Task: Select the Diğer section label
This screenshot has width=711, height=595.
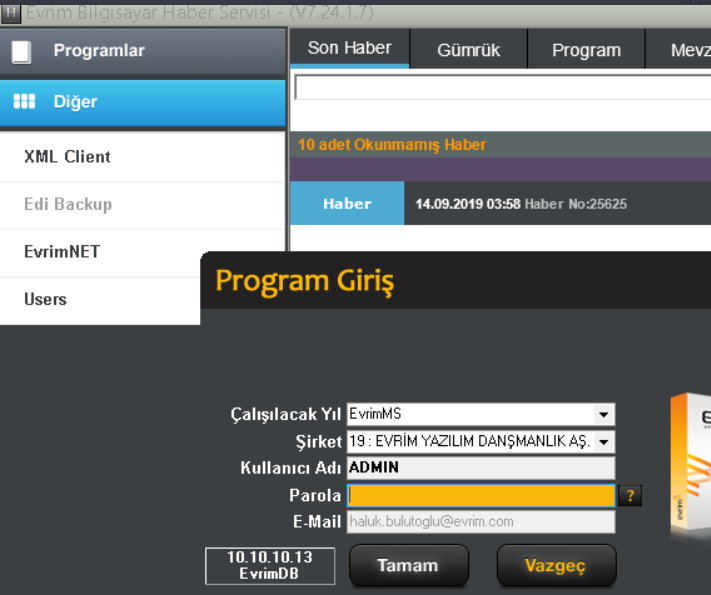Action: tap(75, 102)
